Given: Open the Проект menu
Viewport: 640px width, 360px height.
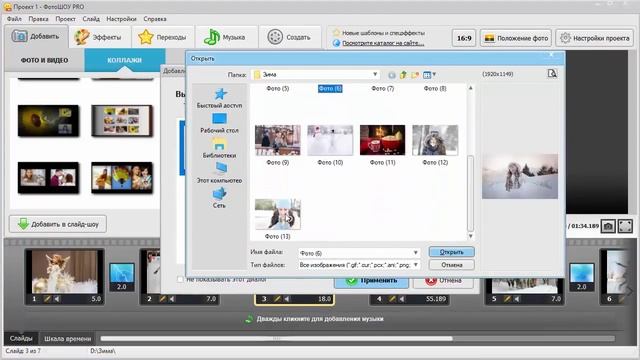Looking at the screenshot, I should coord(65,19).
